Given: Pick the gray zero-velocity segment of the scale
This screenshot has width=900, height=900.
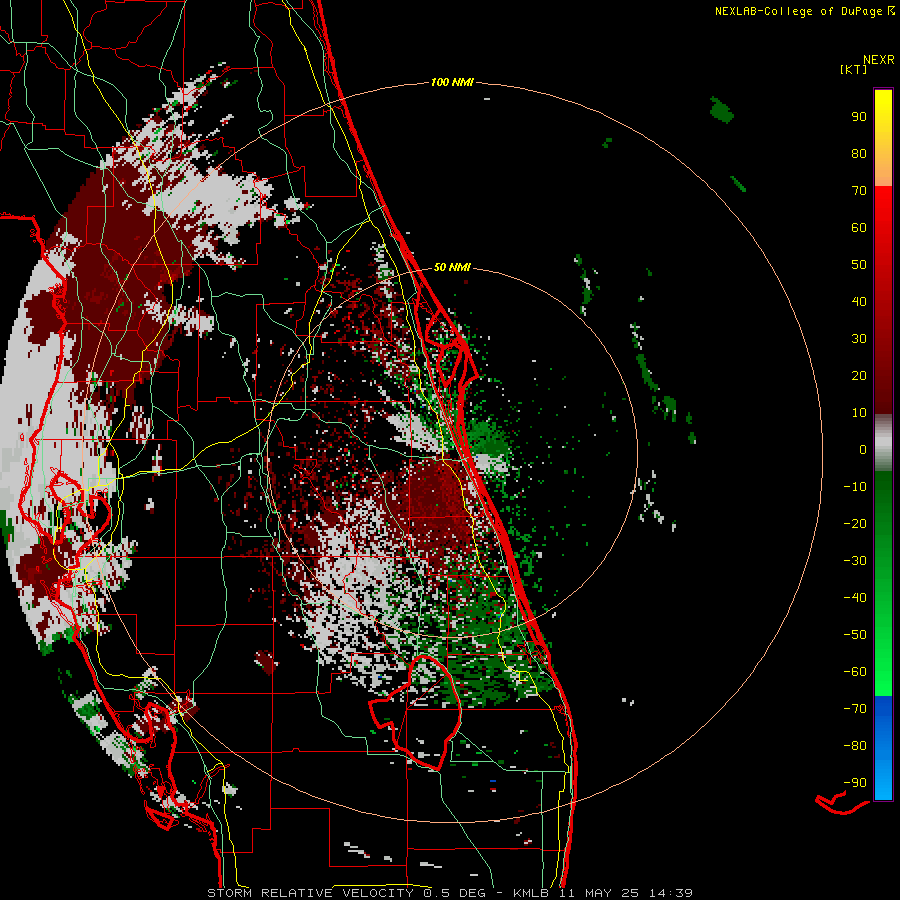Looking at the screenshot, I should click(x=883, y=443).
